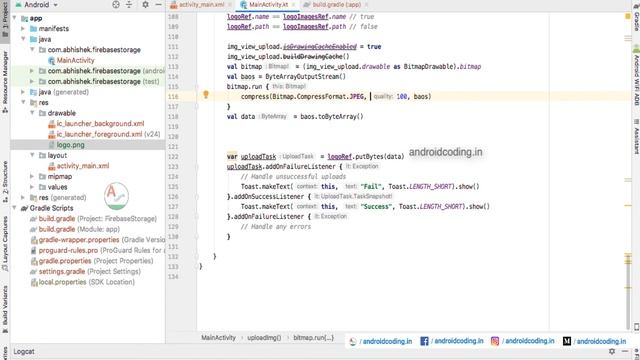Collapse com.abhishek.firebasestorage main package
Image resolution: width=640 pixels, height=360 pixels.
pyautogui.click(x=32, y=50)
